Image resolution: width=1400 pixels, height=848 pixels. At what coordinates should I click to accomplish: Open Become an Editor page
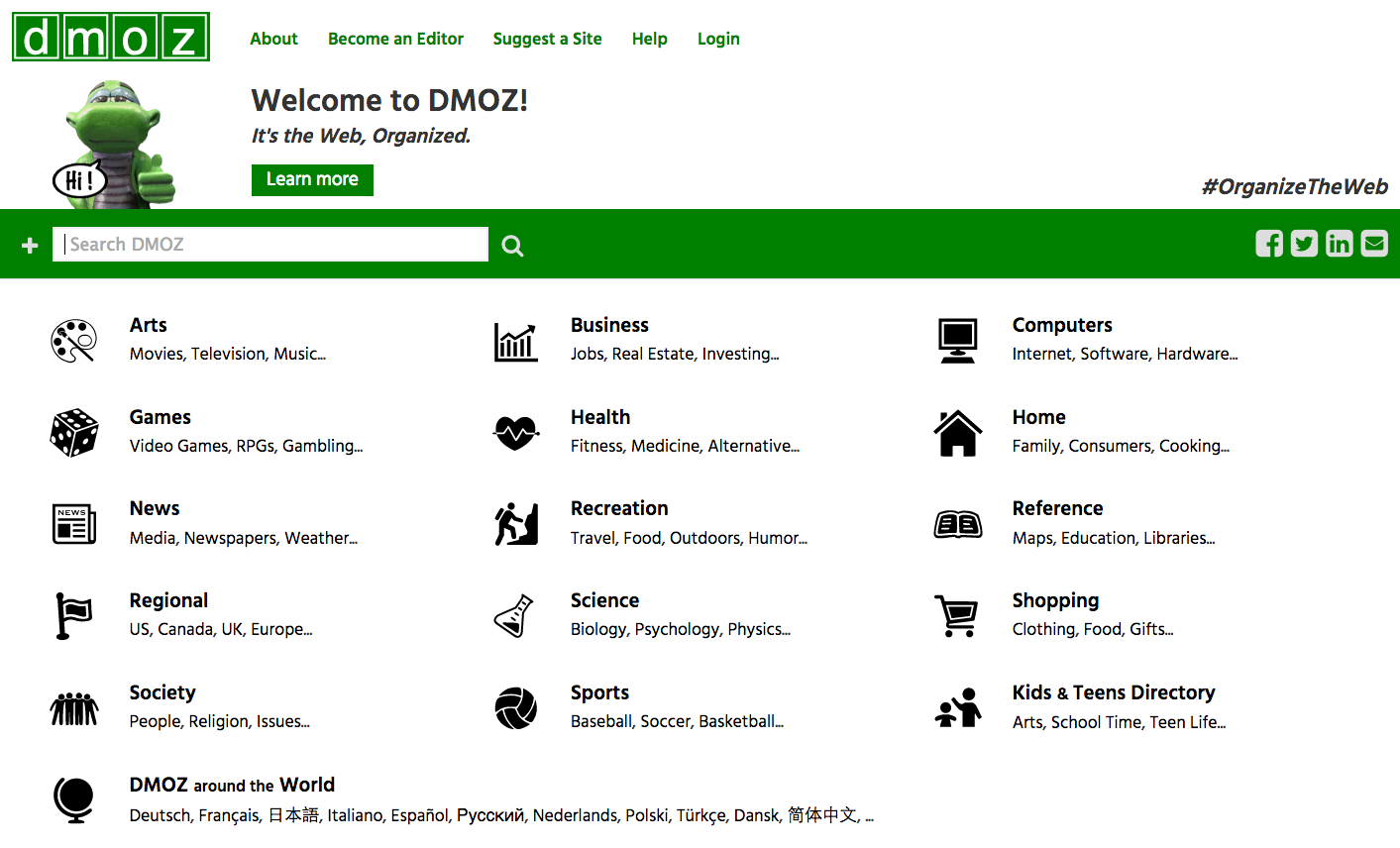tap(395, 39)
